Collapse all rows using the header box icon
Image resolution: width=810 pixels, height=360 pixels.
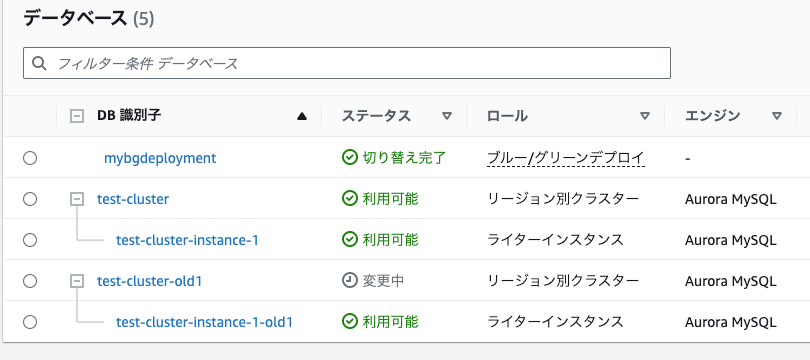coord(77,116)
